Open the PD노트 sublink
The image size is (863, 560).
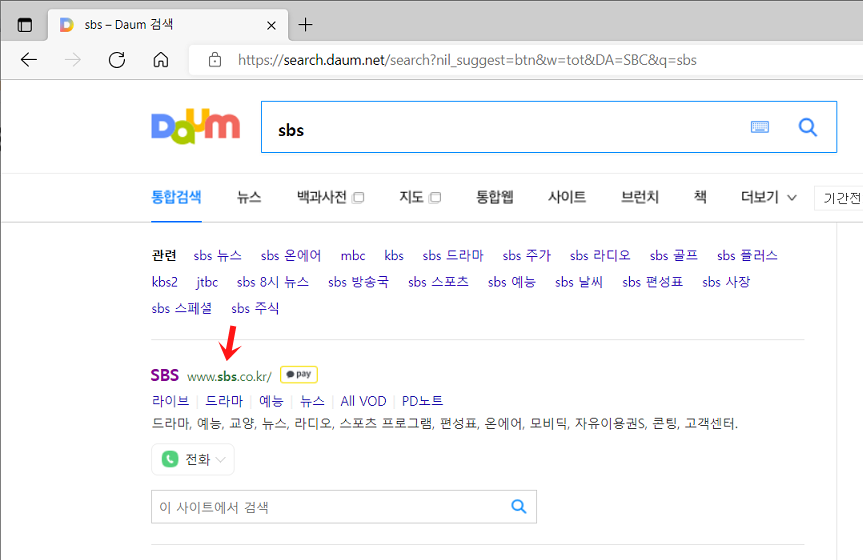(423, 401)
